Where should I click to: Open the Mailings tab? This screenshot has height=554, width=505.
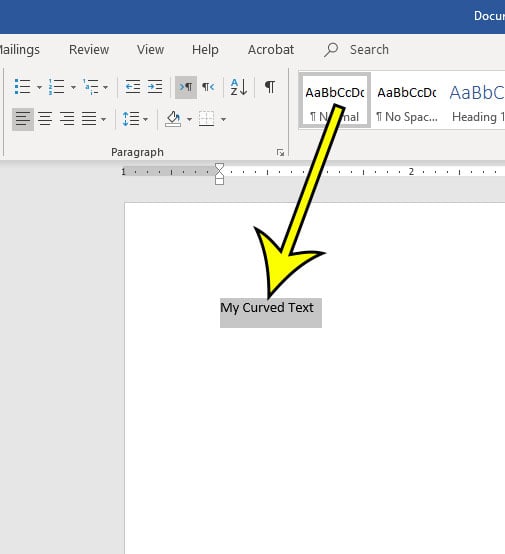19,50
